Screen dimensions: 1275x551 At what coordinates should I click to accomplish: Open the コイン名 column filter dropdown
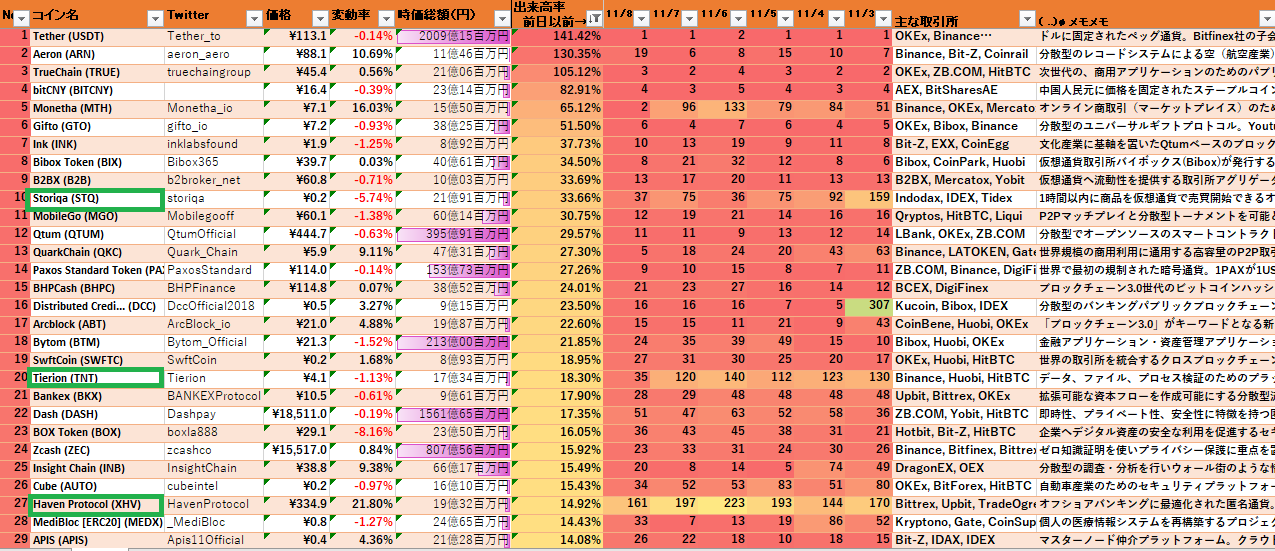tap(155, 17)
